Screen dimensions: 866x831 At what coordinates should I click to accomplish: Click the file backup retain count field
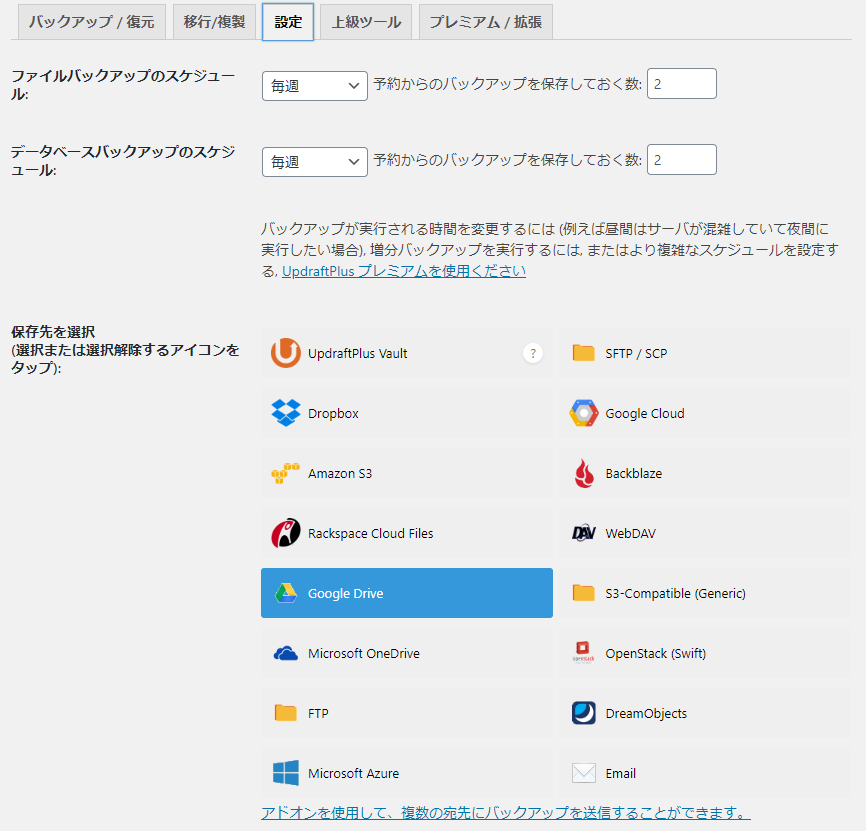tap(682, 83)
